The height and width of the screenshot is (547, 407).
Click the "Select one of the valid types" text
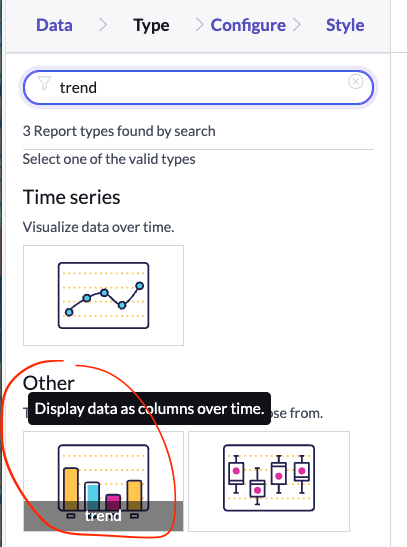[109, 159]
